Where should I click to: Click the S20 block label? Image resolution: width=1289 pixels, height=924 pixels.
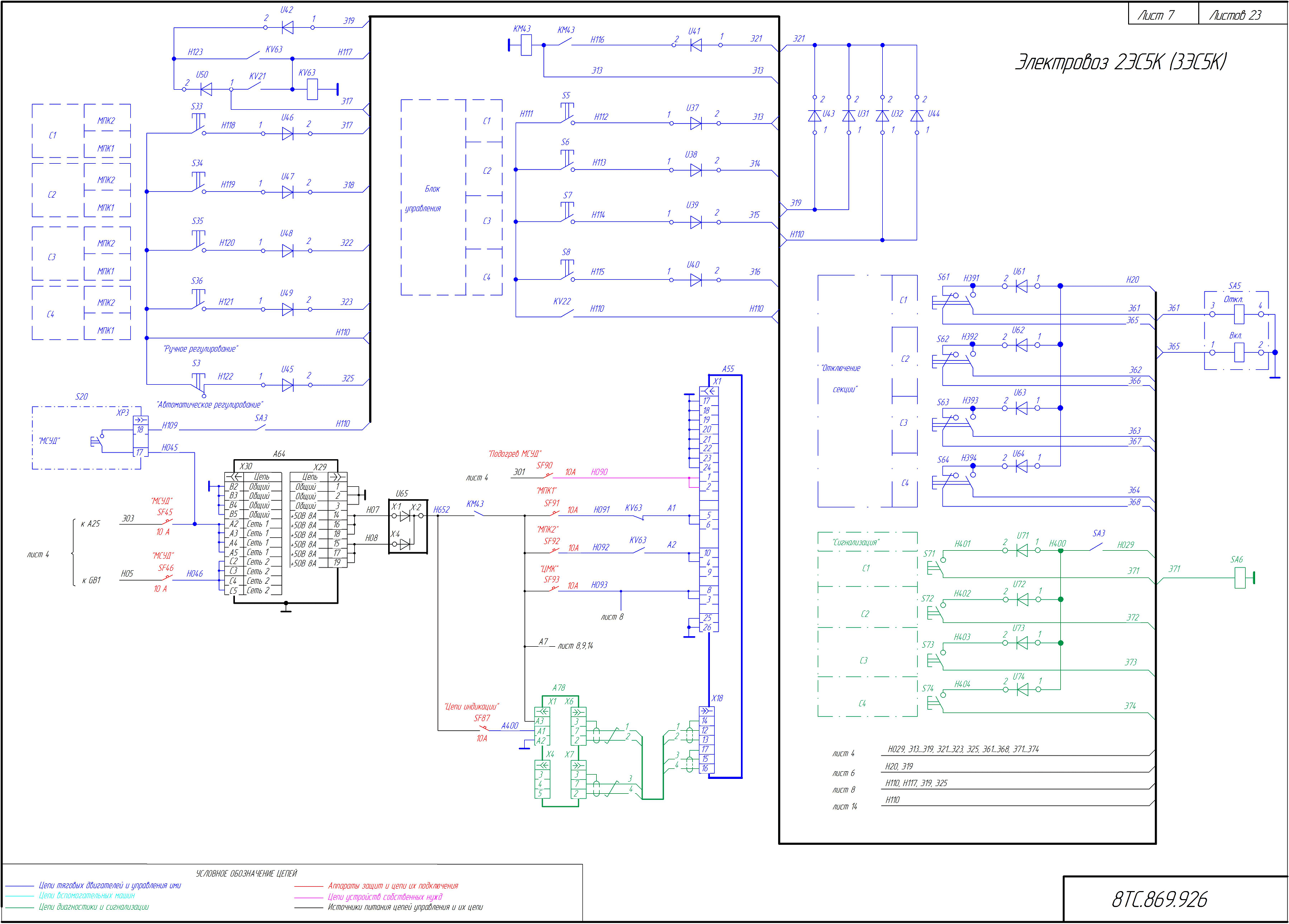tap(82, 397)
